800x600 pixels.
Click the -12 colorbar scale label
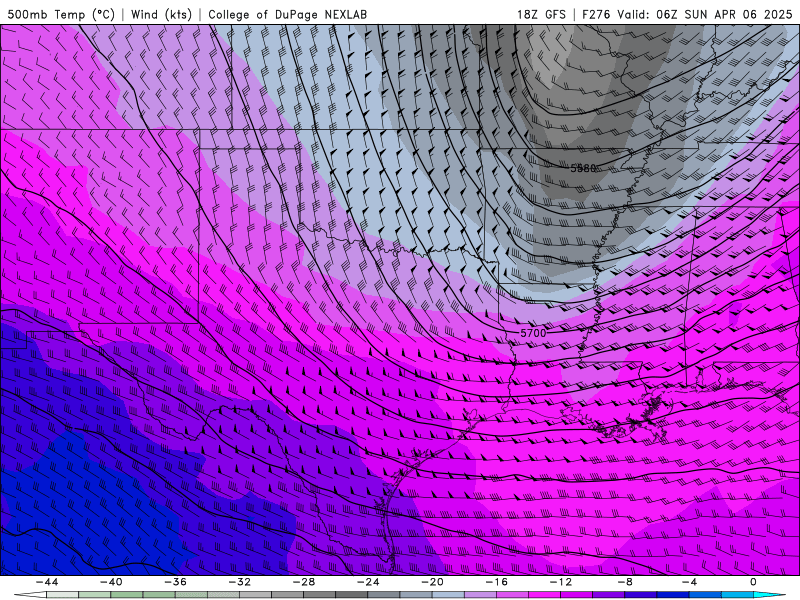pos(561,582)
